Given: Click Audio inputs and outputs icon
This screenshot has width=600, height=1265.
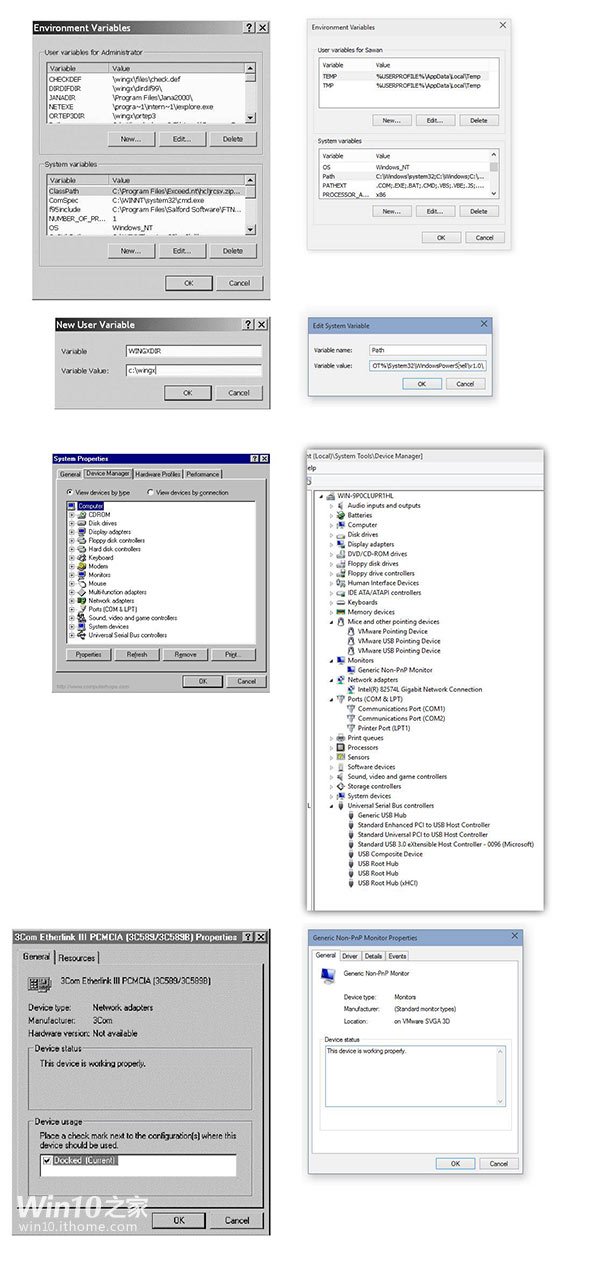Looking at the screenshot, I should [x=341, y=505].
